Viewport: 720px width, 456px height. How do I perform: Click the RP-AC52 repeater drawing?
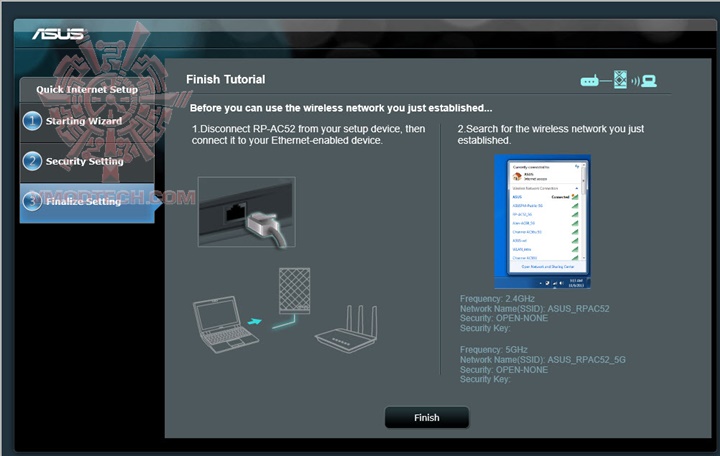coord(294,291)
